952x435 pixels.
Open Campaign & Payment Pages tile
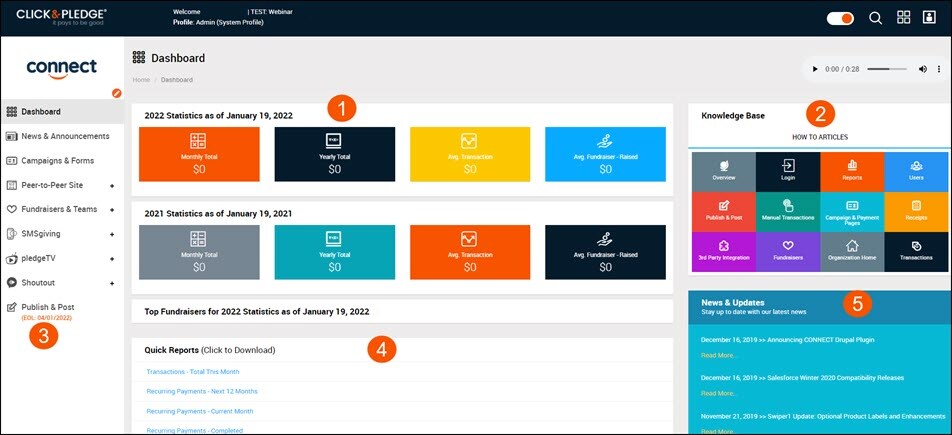click(x=852, y=212)
